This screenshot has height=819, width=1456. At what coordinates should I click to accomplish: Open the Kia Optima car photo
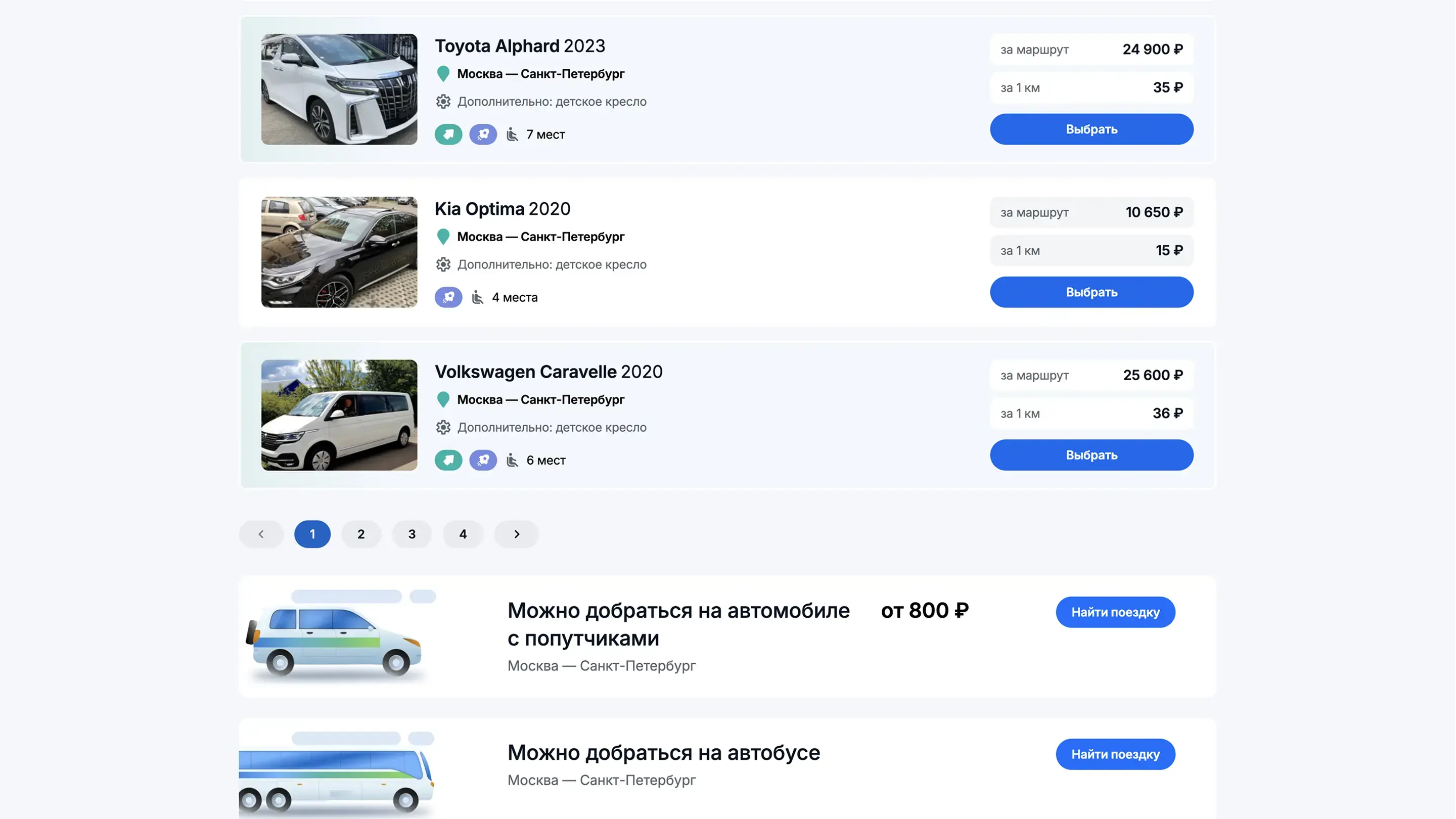pyautogui.click(x=339, y=252)
